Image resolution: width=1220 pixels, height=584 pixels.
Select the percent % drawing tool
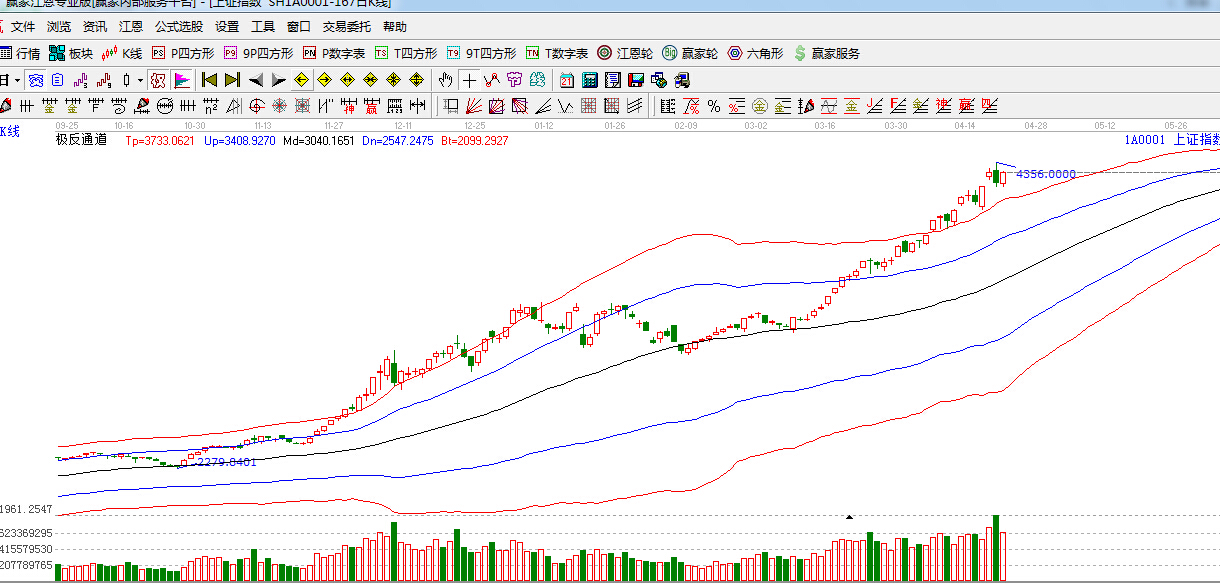(x=713, y=106)
